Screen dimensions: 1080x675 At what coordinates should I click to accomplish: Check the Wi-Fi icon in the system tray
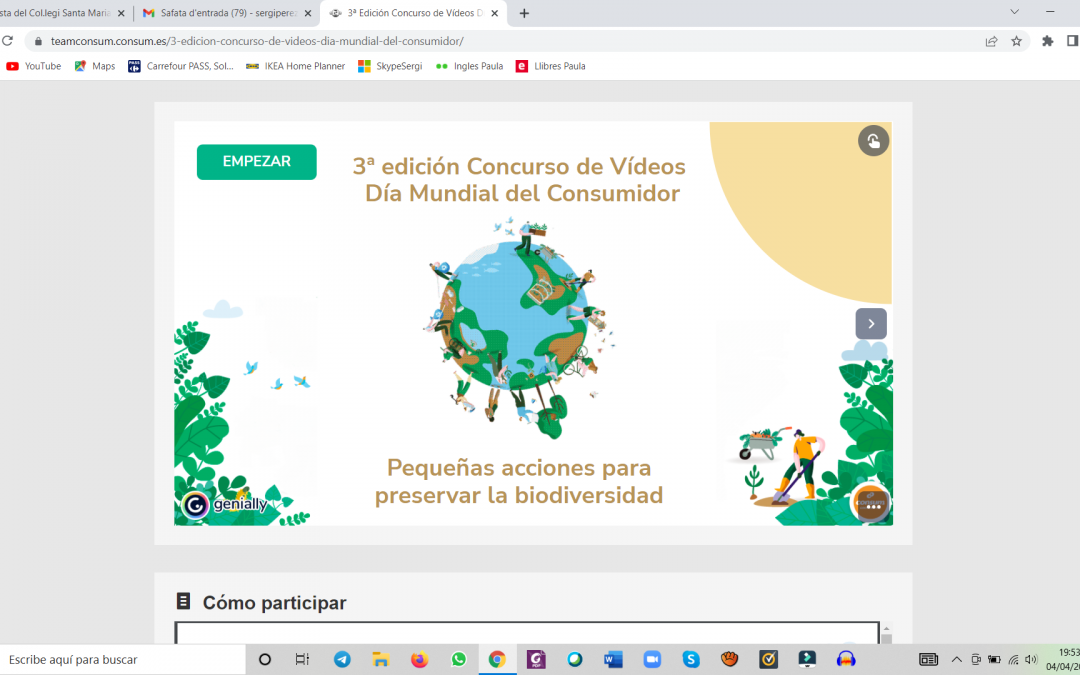(1013, 659)
